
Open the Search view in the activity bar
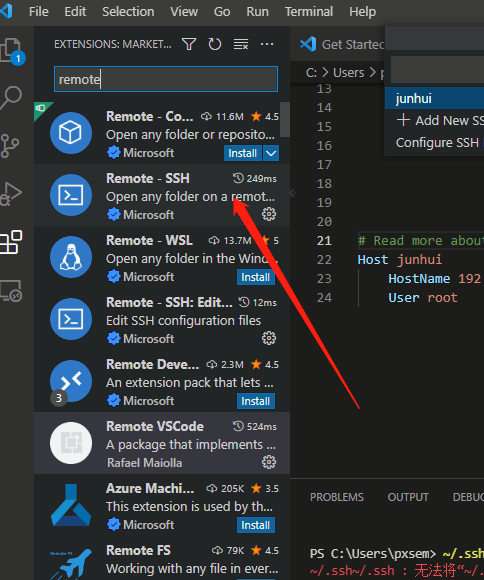coord(11,98)
